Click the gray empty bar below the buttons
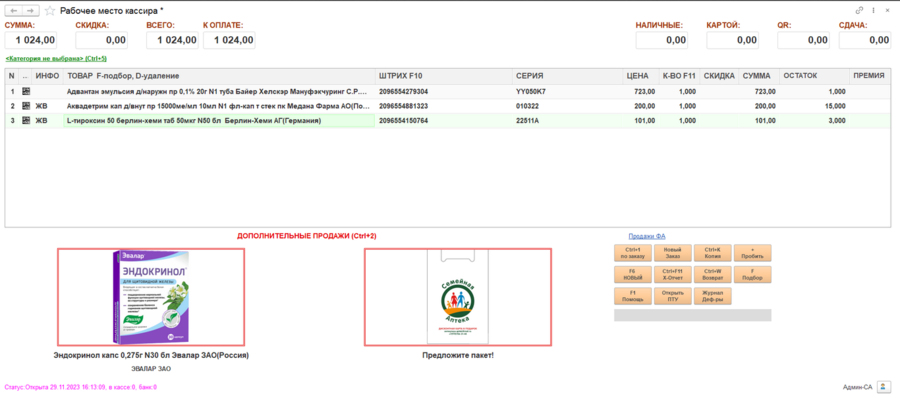The image size is (900, 398). click(x=693, y=315)
